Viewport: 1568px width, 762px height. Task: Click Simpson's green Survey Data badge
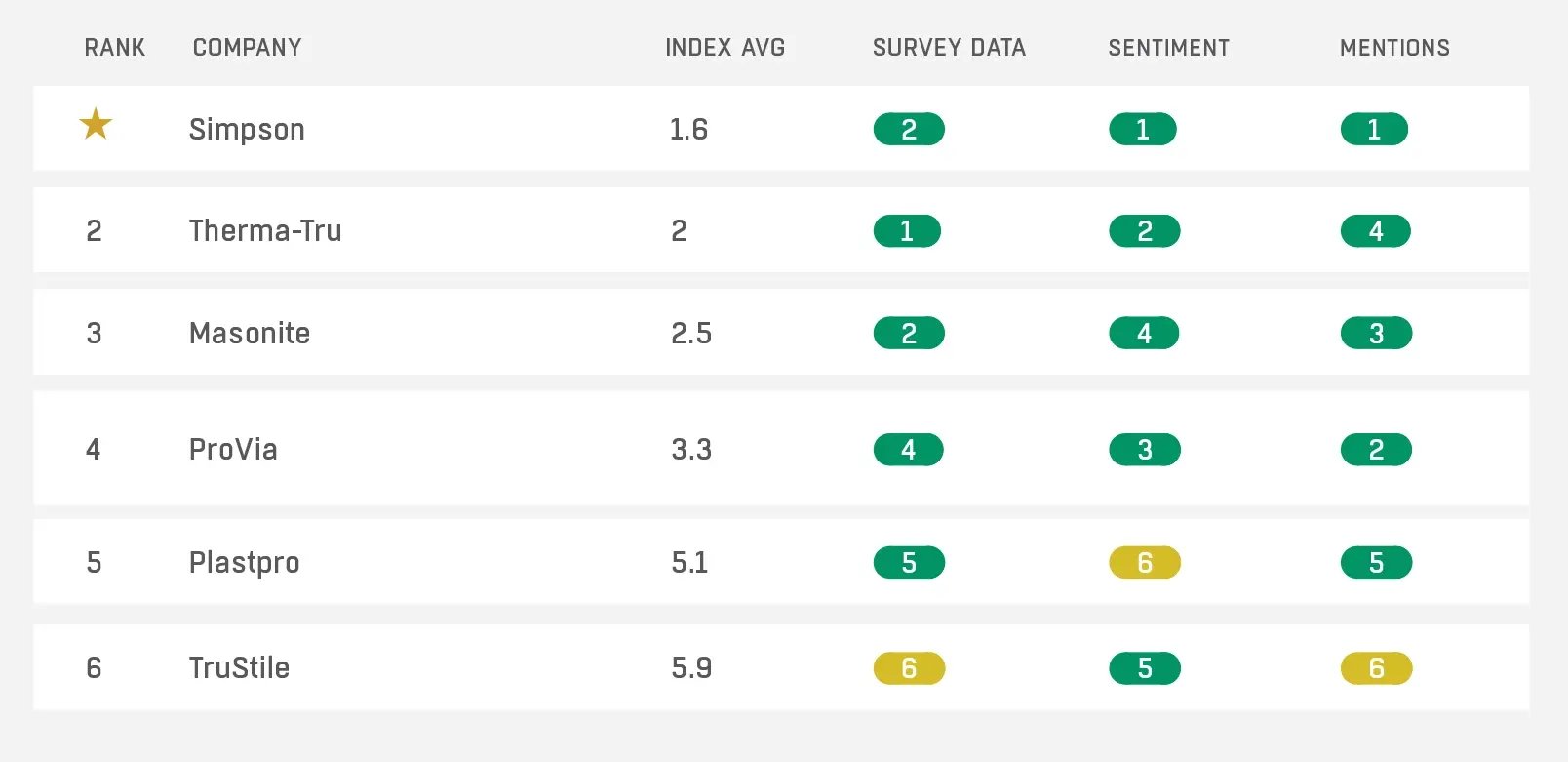pos(909,130)
